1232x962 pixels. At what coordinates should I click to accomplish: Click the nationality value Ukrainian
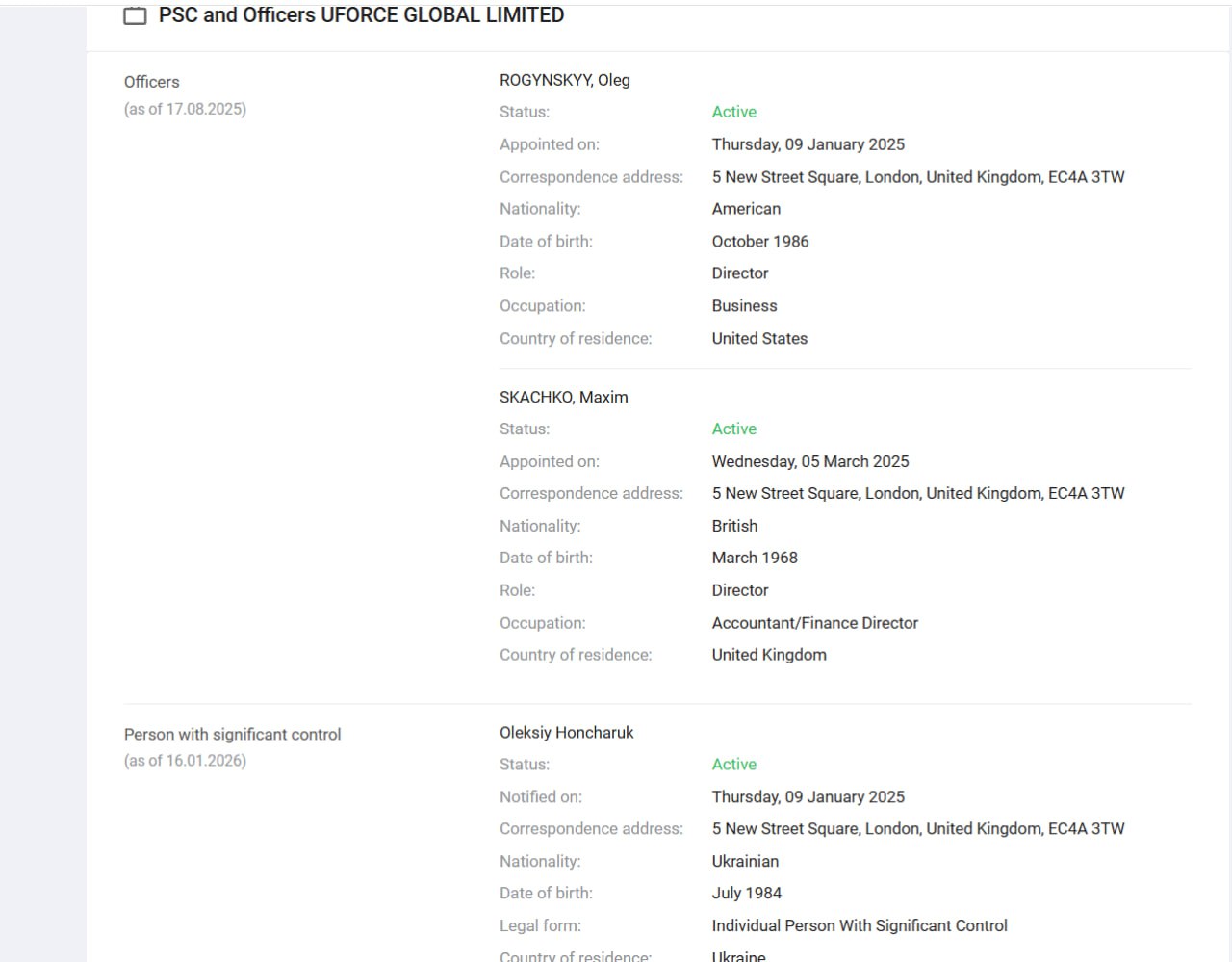(x=746, y=862)
